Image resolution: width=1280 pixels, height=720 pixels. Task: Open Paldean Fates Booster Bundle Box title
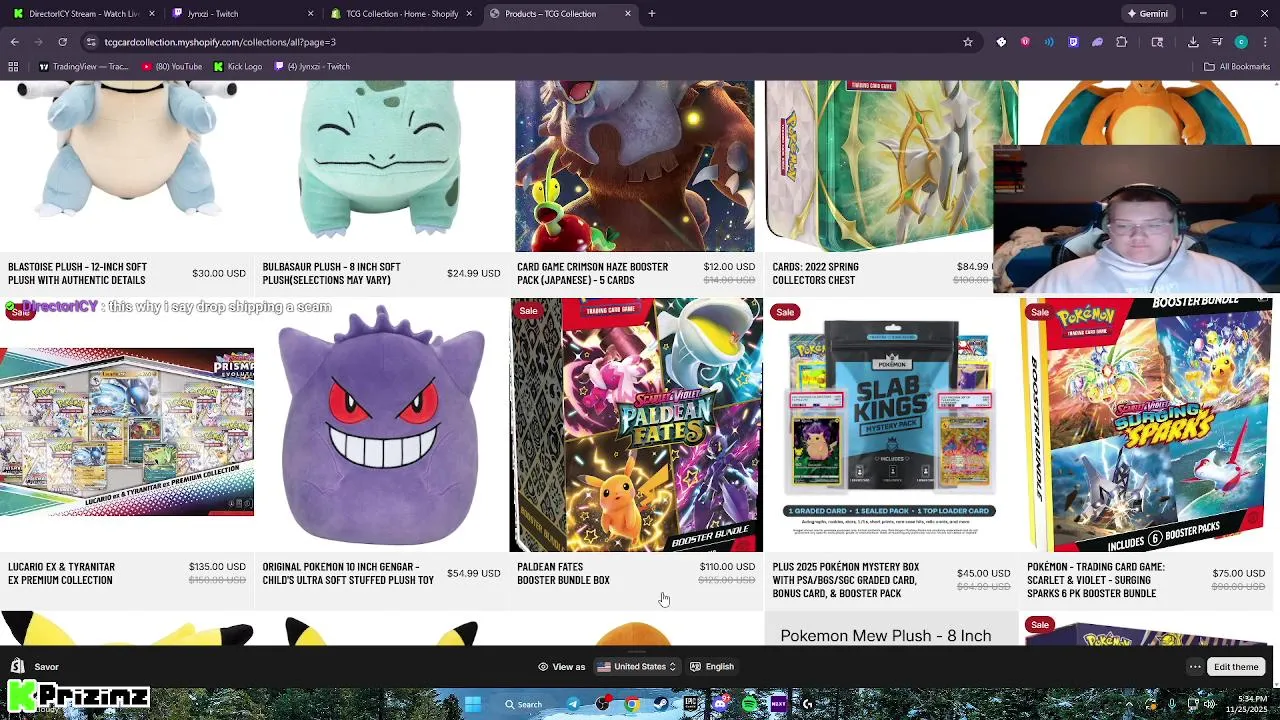[563, 573]
